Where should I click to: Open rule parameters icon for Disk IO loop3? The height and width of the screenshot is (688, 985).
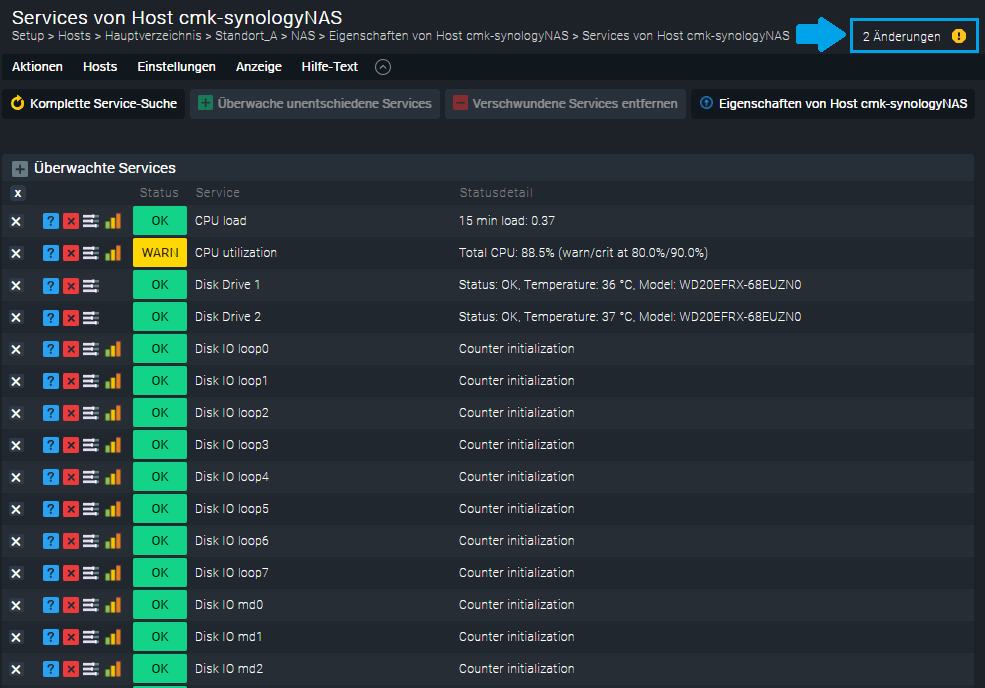tap(91, 445)
